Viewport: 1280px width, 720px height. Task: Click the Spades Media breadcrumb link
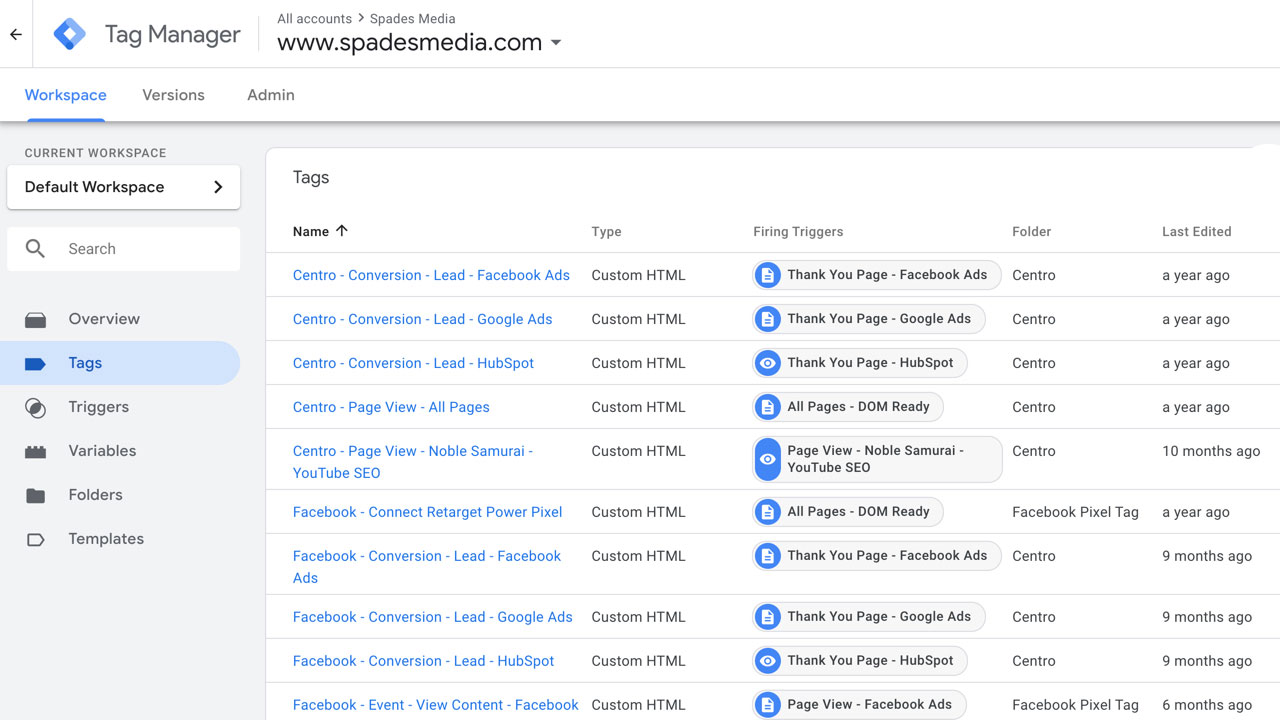[413, 18]
